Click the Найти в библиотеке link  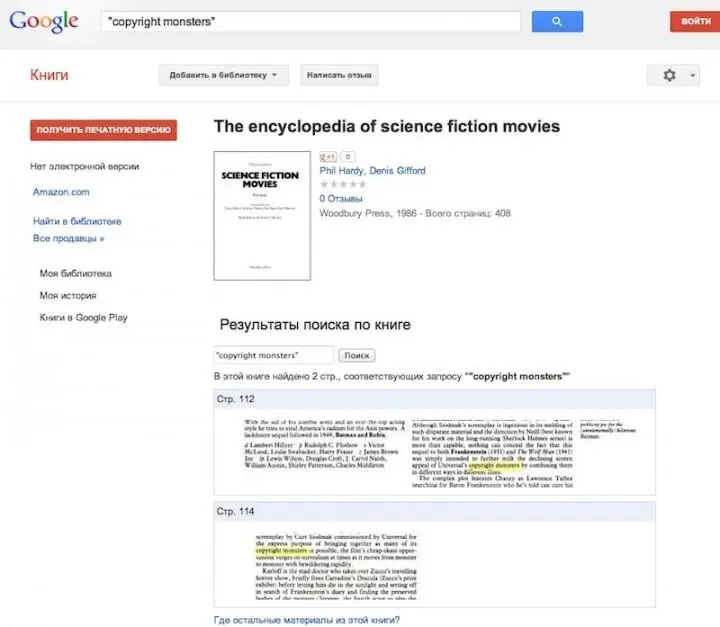pos(77,221)
